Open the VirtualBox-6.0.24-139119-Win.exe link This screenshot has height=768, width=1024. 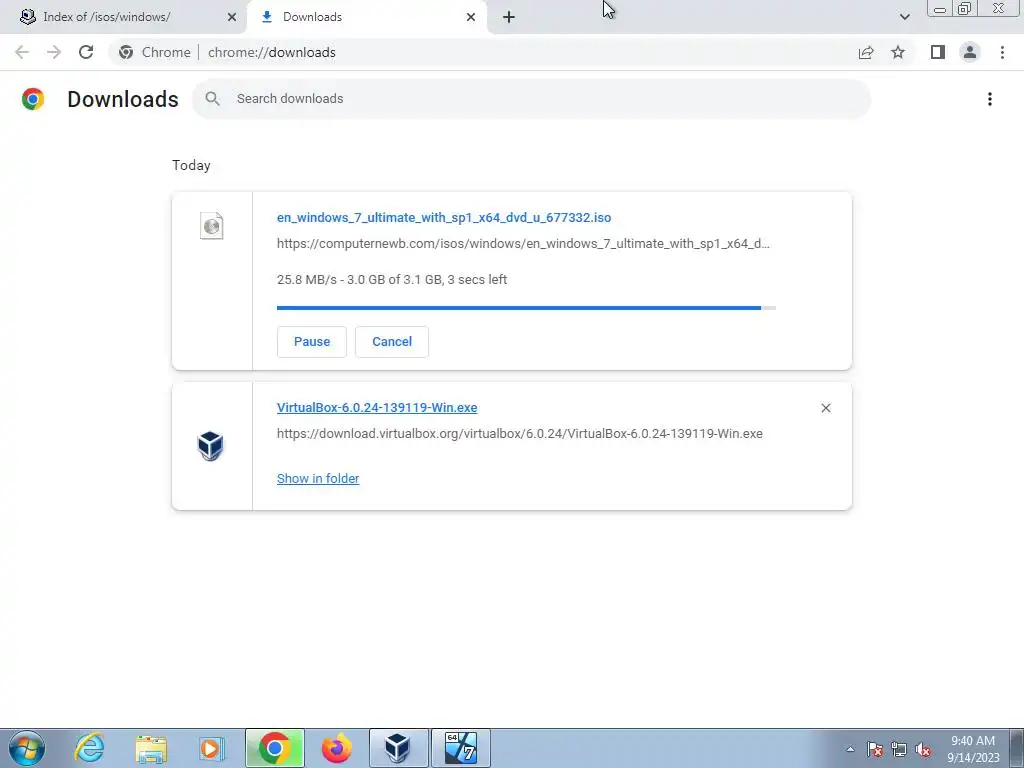377,408
